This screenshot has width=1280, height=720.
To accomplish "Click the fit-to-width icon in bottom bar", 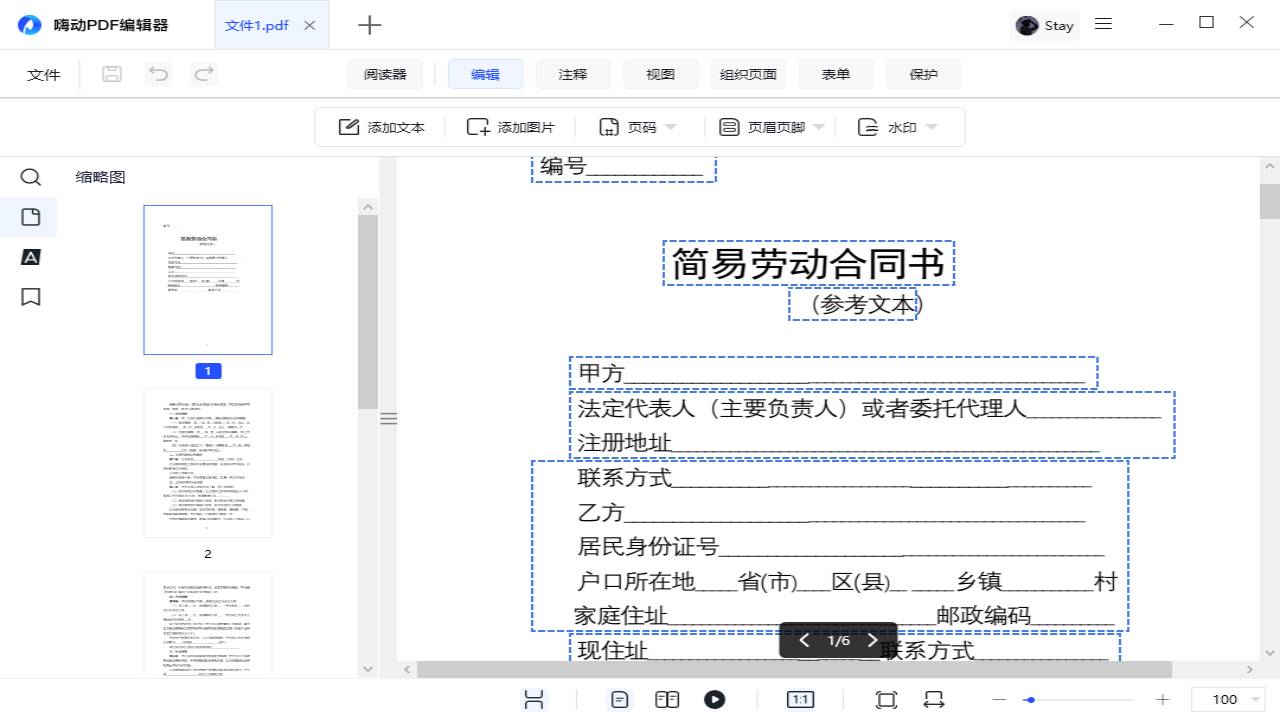I will 933,700.
